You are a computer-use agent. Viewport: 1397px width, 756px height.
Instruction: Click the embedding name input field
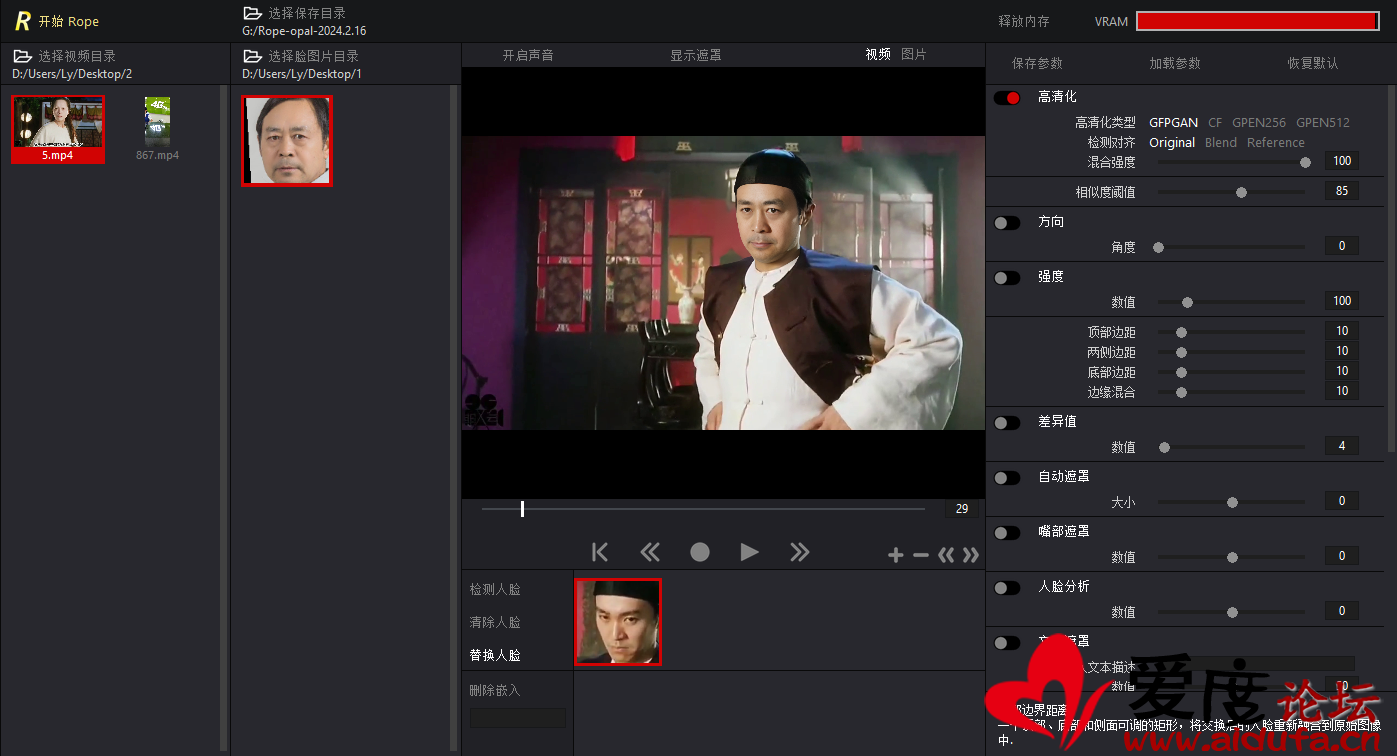[x=518, y=718]
